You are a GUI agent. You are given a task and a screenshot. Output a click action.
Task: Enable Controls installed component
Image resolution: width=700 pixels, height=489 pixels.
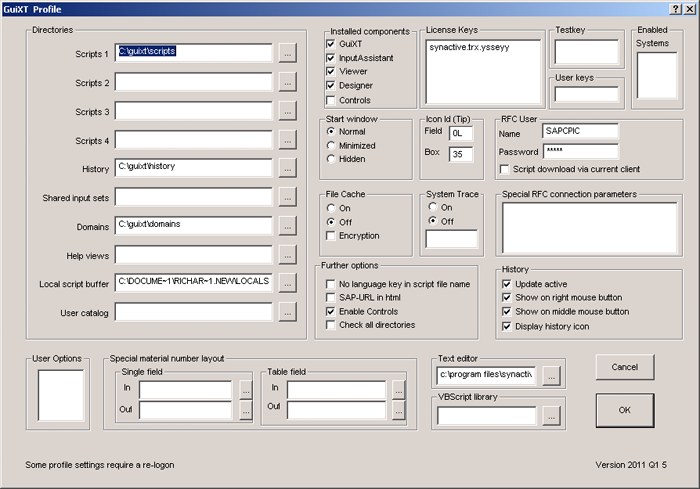click(x=331, y=100)
